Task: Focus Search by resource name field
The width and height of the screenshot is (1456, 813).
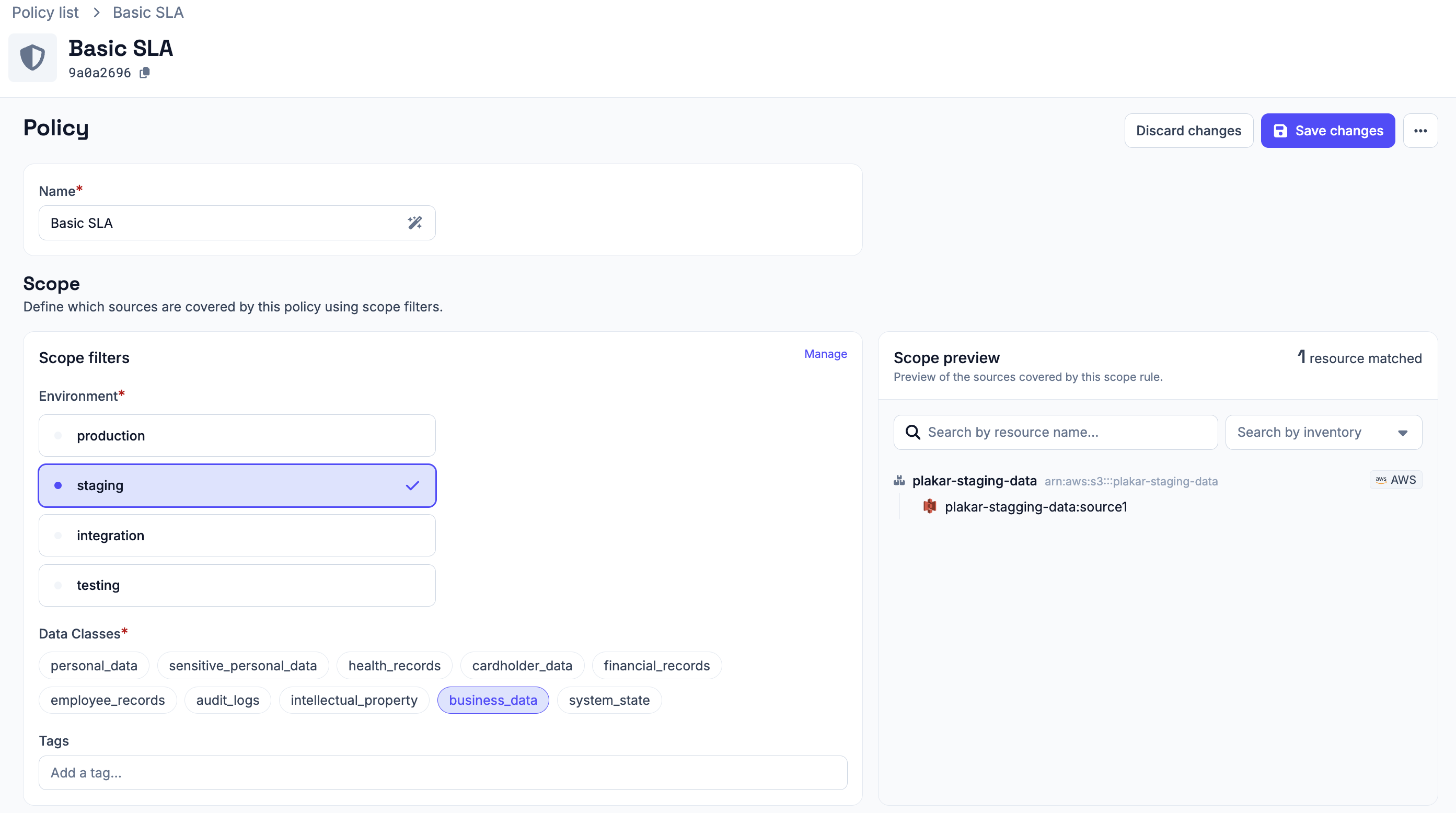Action: coord(1055,432)
